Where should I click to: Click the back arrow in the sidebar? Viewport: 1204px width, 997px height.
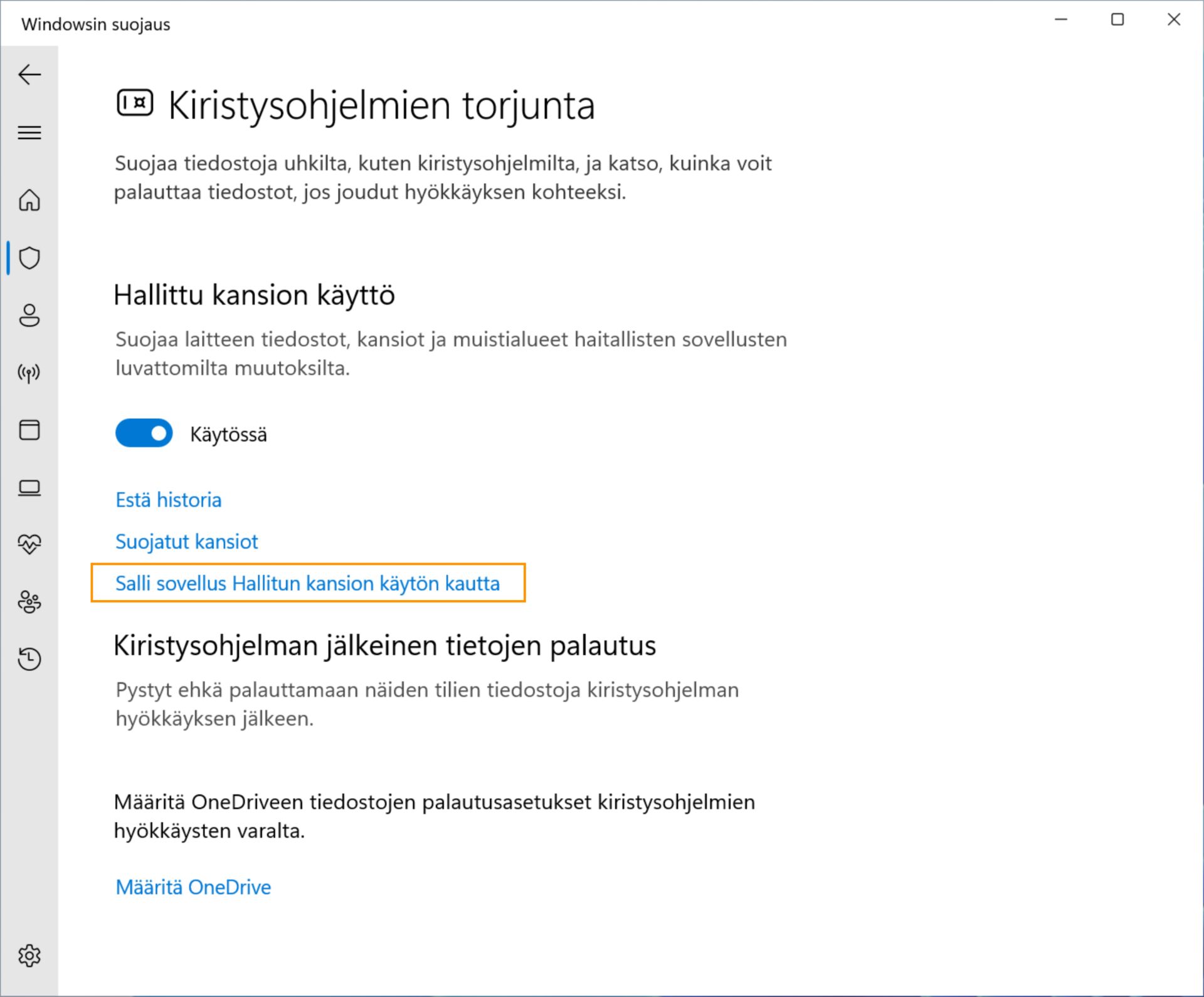[29, 75]
